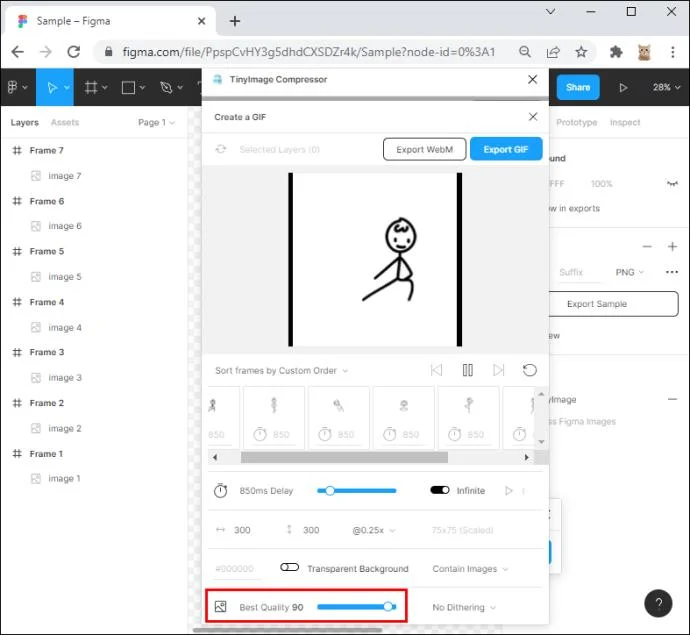Open the Page 1 dropdown
Viewport: 690px width, 635px height.
(x=156, y=122)
